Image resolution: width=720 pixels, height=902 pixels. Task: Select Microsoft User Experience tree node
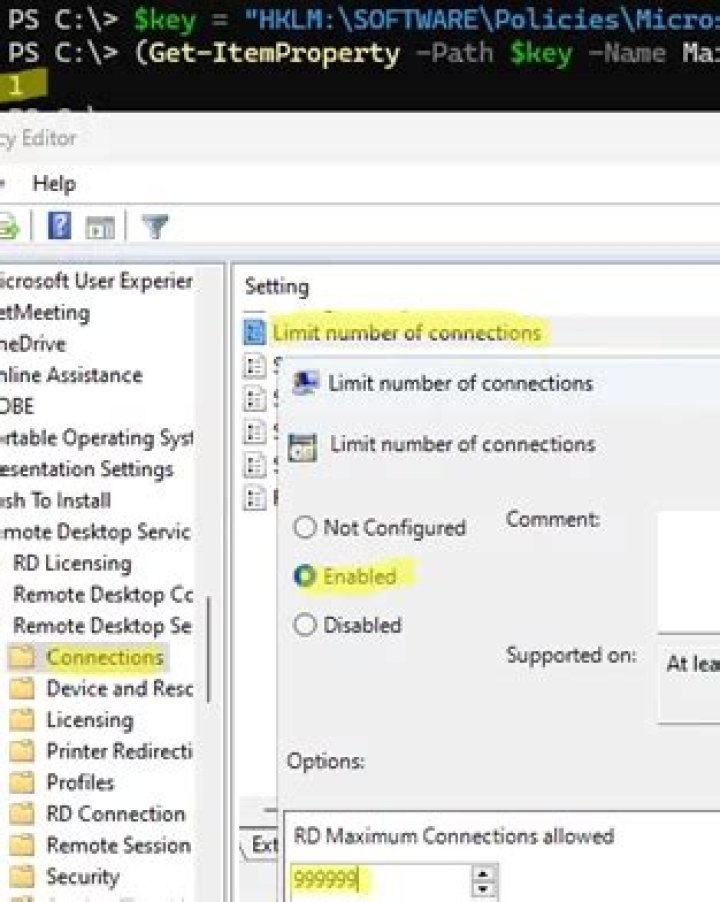(x=96, y=281)
